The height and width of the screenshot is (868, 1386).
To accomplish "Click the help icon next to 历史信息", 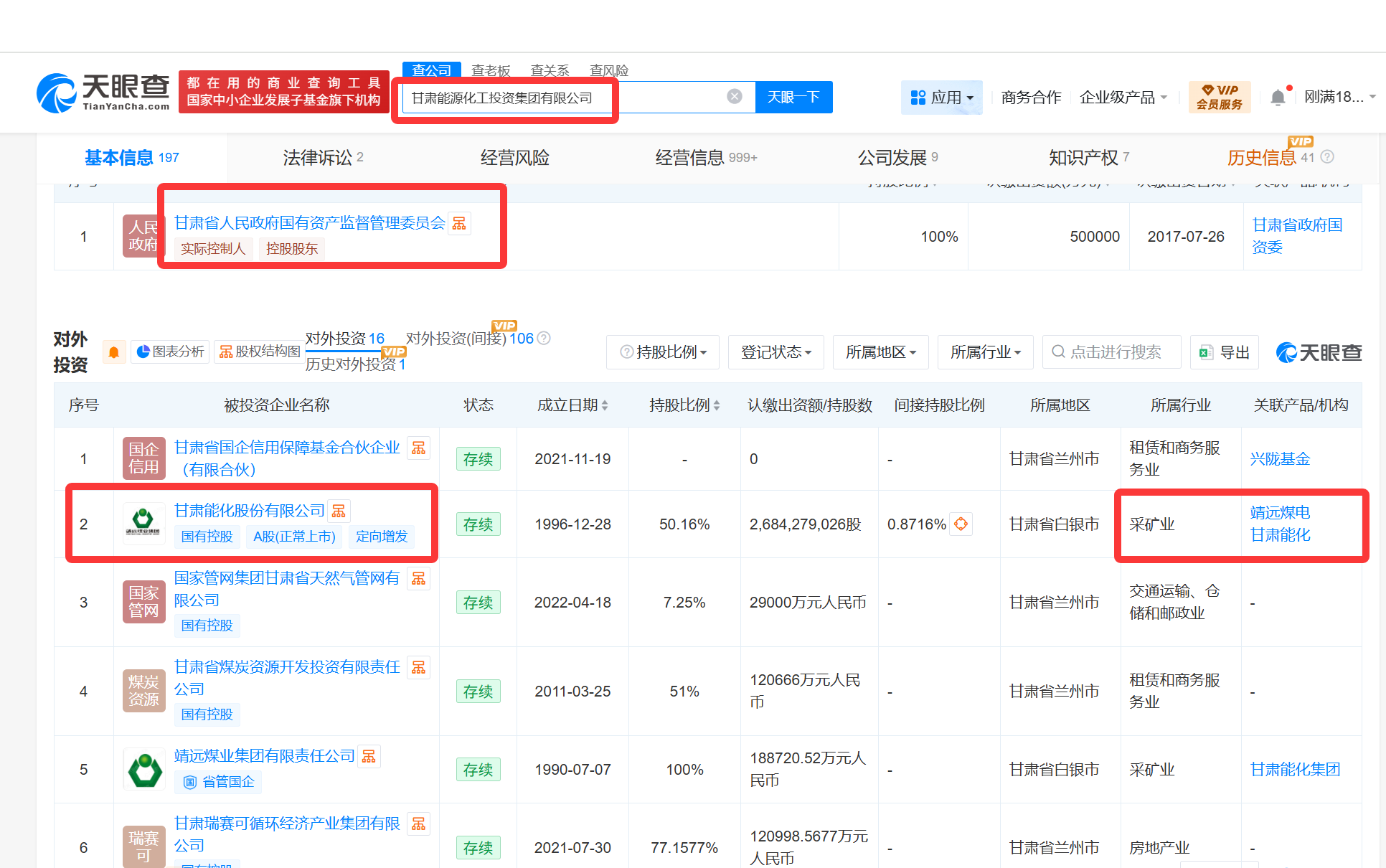I will [1327, 157].
